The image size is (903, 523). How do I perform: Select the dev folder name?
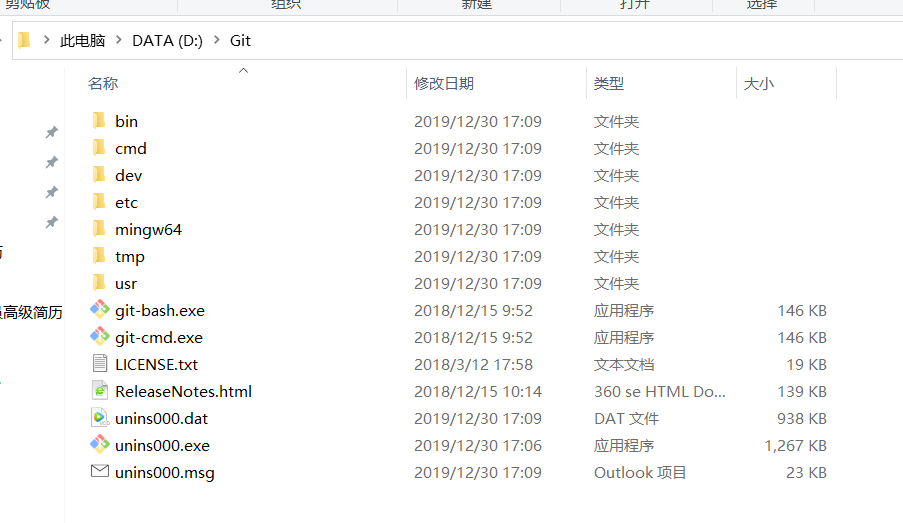(128, 176)
